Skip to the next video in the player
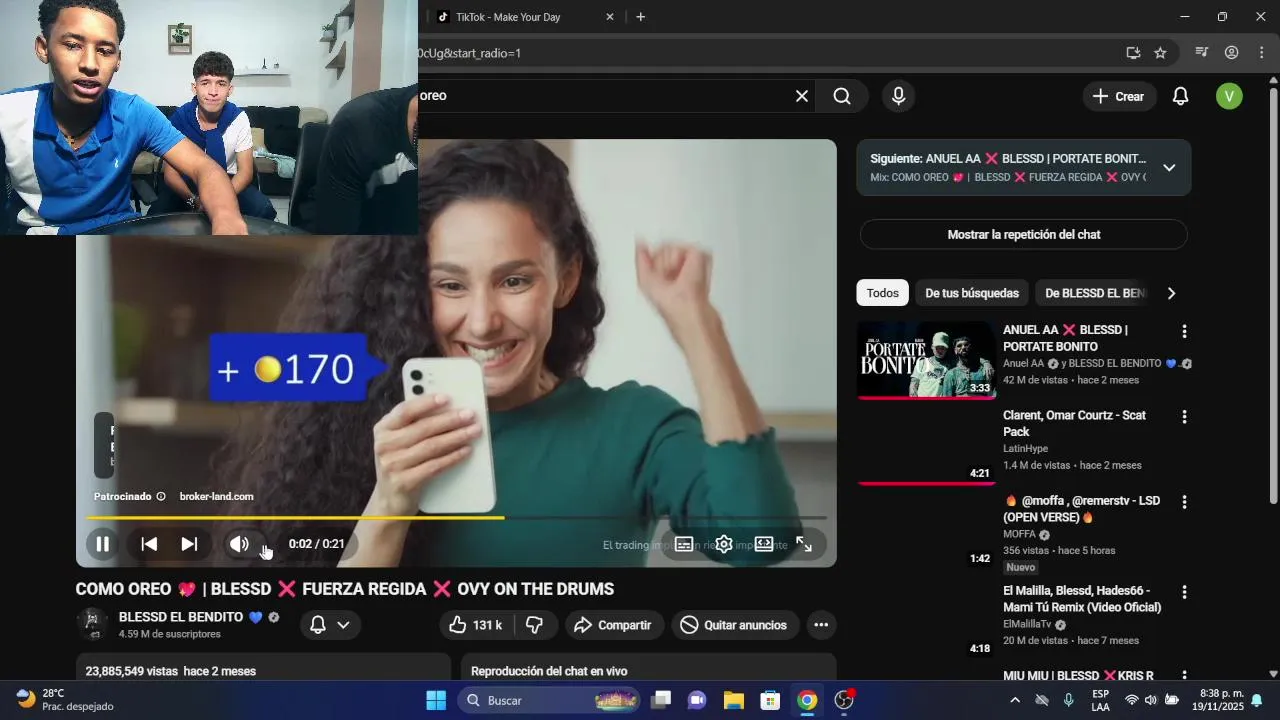Viewport: 1280px width, 720px height. coord(189,544)
